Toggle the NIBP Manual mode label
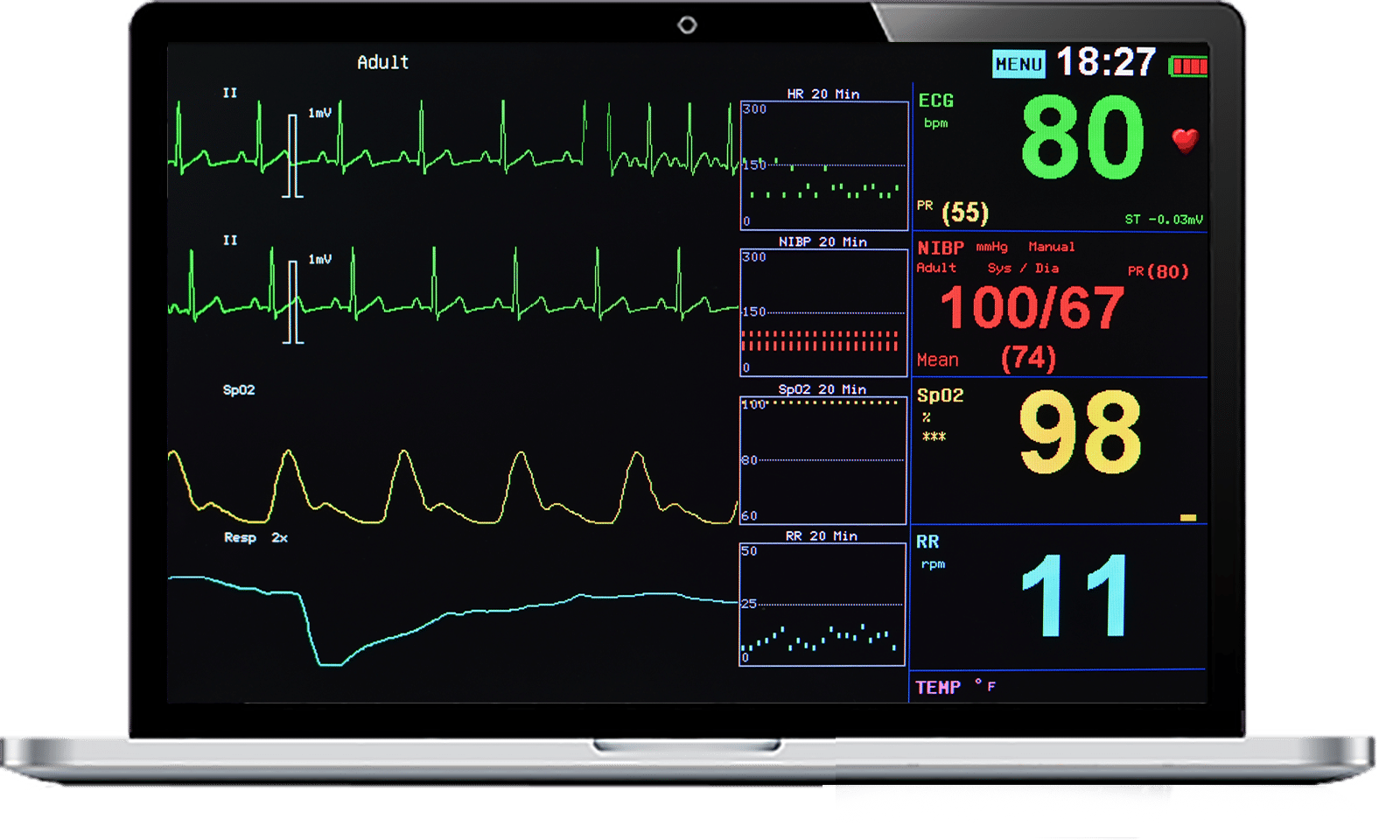 point(1051,247)
